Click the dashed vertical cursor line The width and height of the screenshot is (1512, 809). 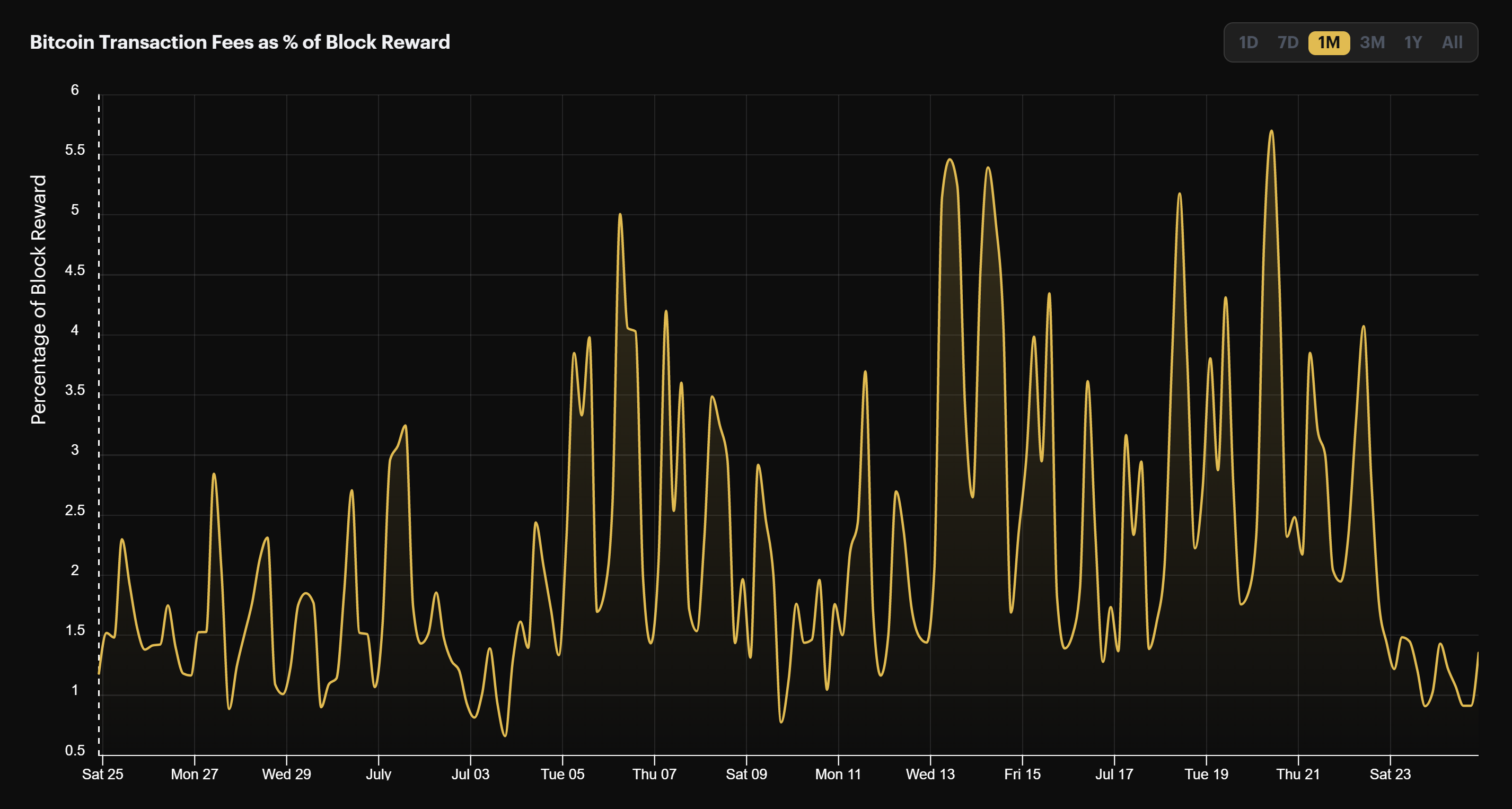(x=99, y=424)
